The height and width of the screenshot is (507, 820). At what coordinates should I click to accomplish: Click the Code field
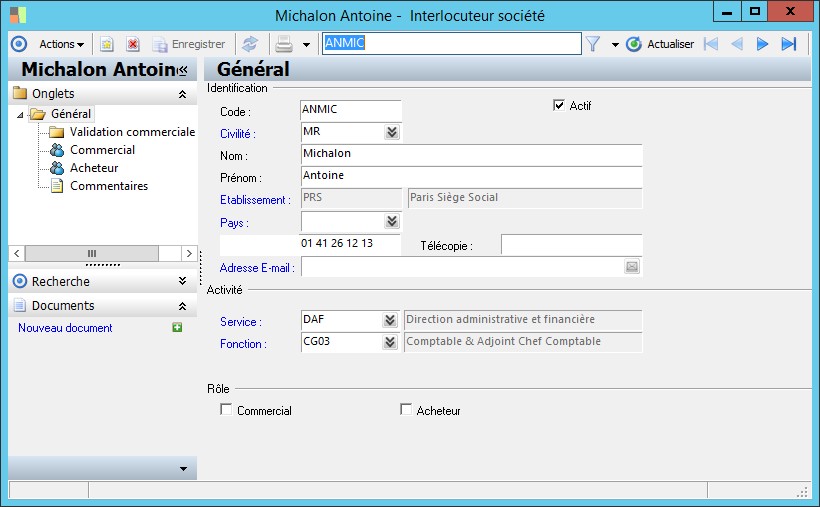(351, 110)
